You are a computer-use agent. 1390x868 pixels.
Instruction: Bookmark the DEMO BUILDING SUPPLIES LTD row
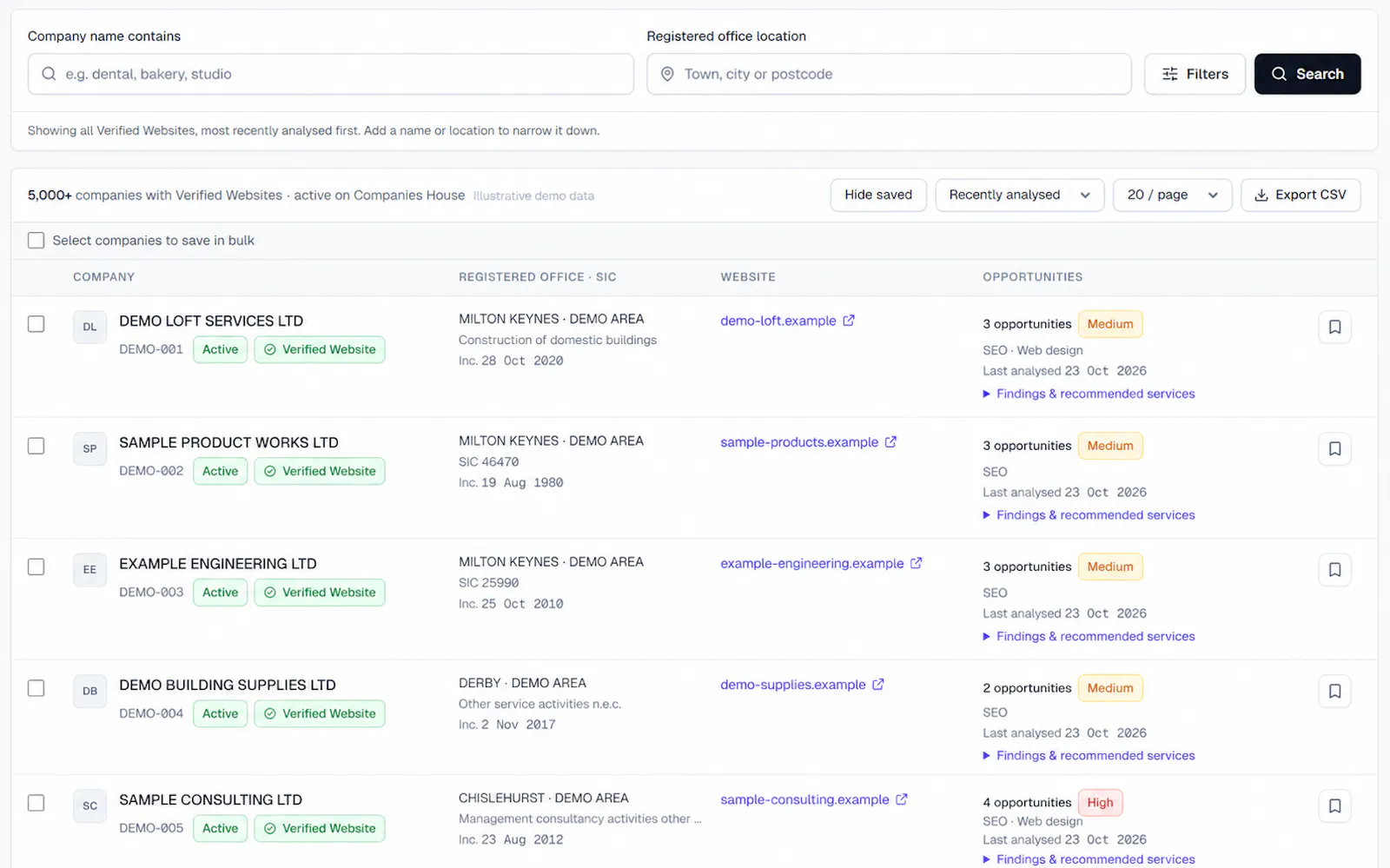[x=1334, y=691]
